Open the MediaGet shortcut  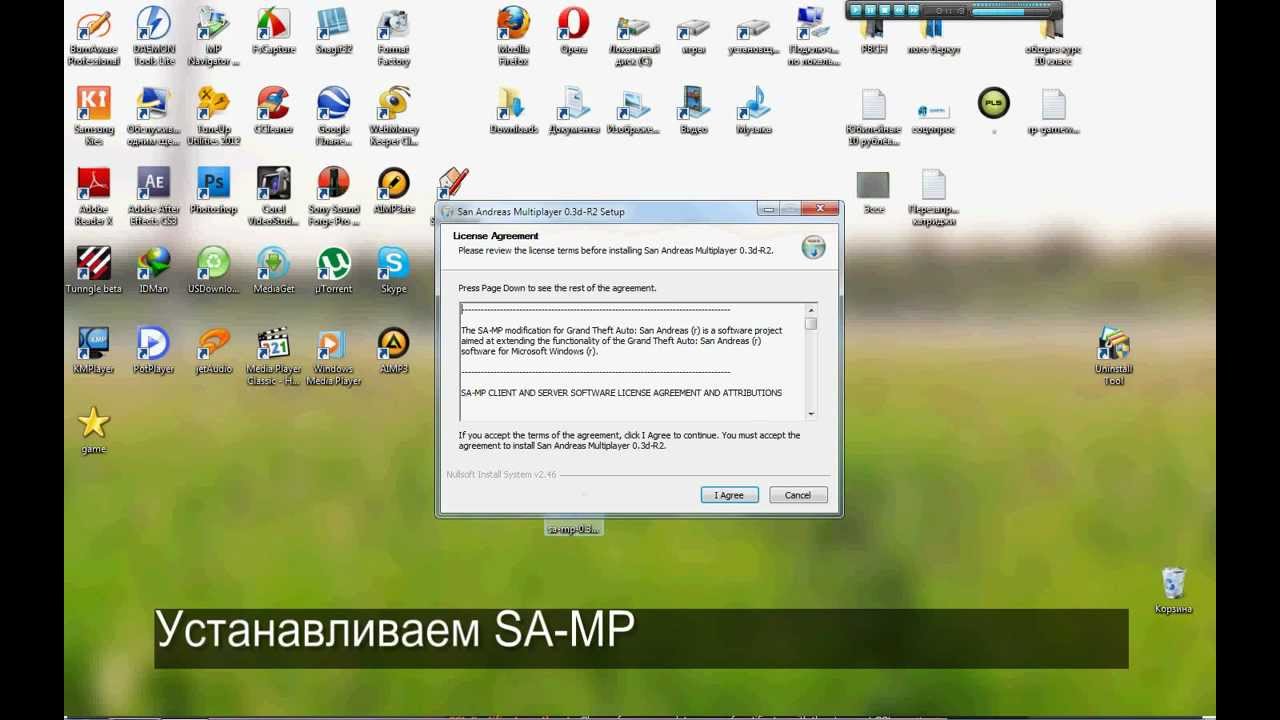tap(273, 270)
